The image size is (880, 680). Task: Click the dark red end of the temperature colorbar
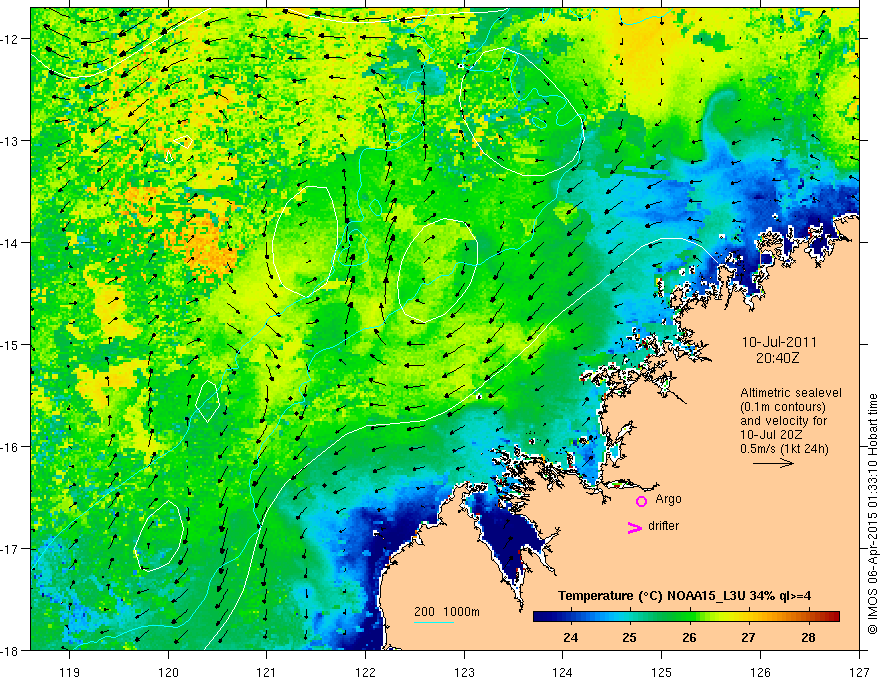(834, 617)
